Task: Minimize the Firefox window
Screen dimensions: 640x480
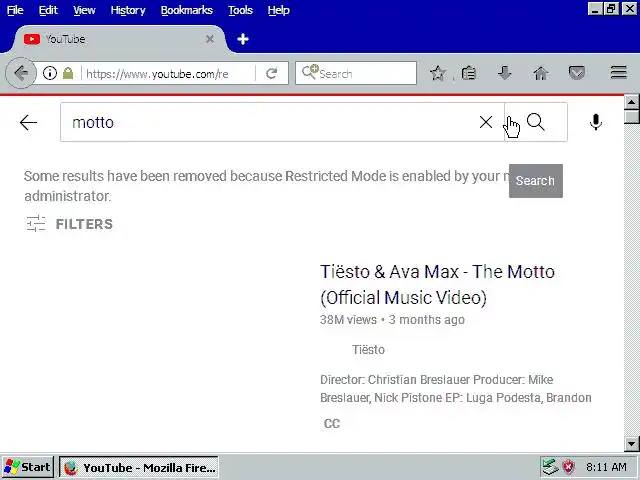Action: 595,9
